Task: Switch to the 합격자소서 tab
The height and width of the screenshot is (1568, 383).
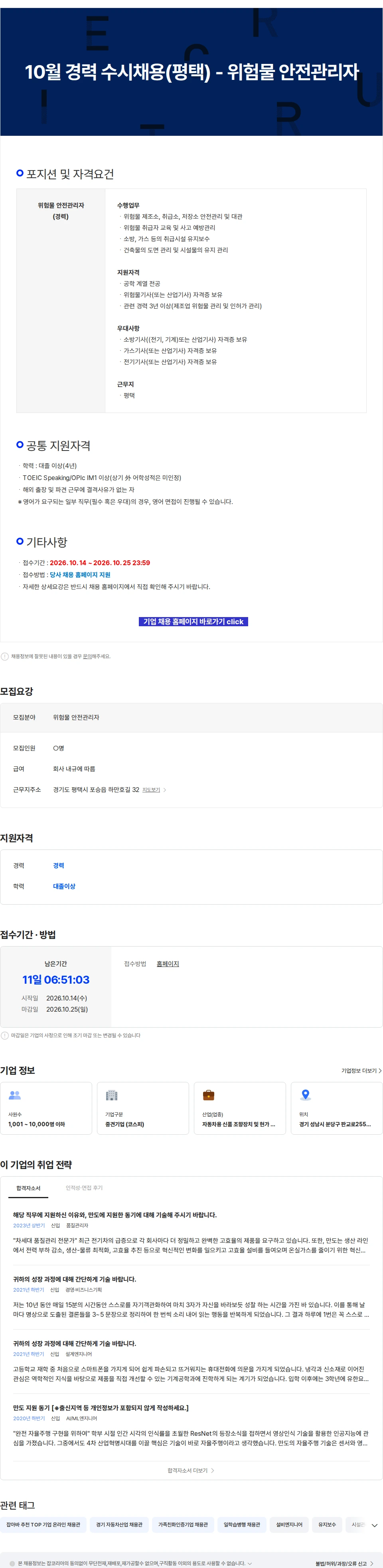Action: click(29, 1188)
